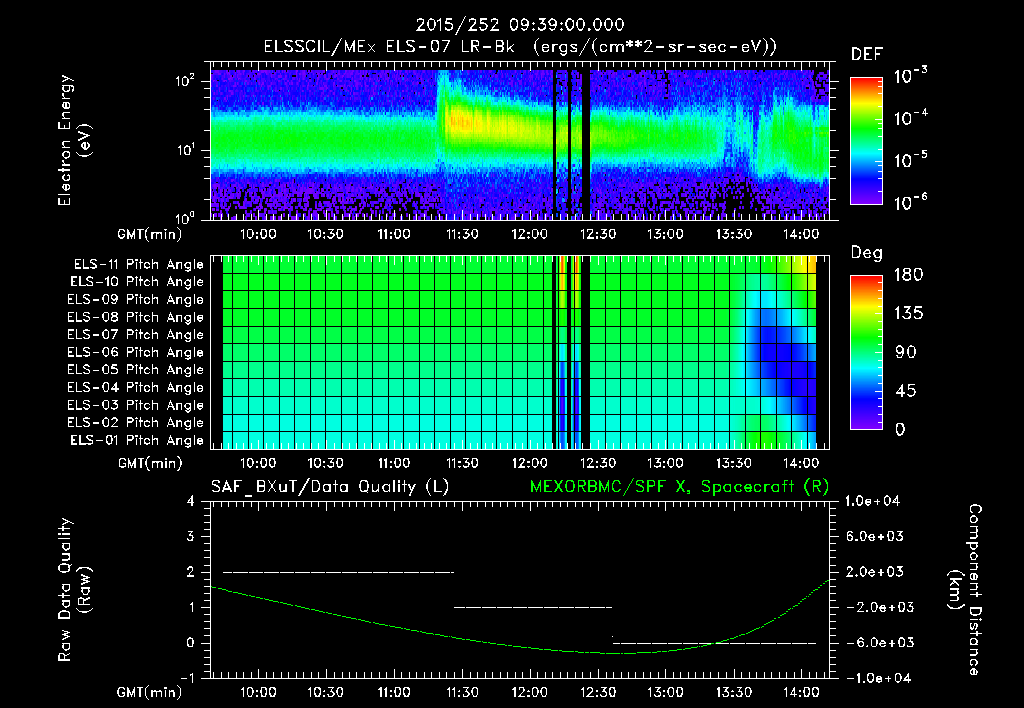
Task: Select the ELS-08 Pitch Angle row label
Action: 136,317
